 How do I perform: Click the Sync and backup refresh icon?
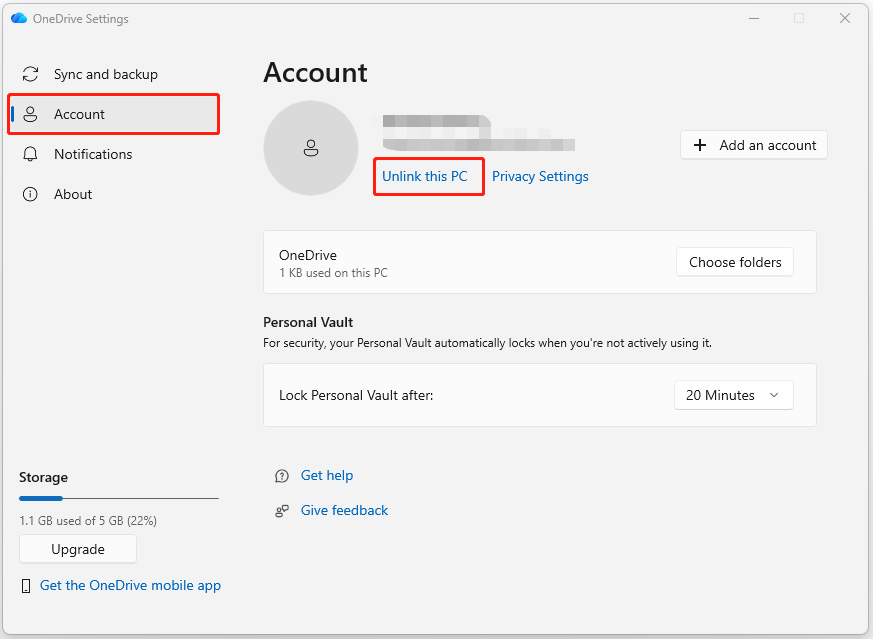[29, 73]
